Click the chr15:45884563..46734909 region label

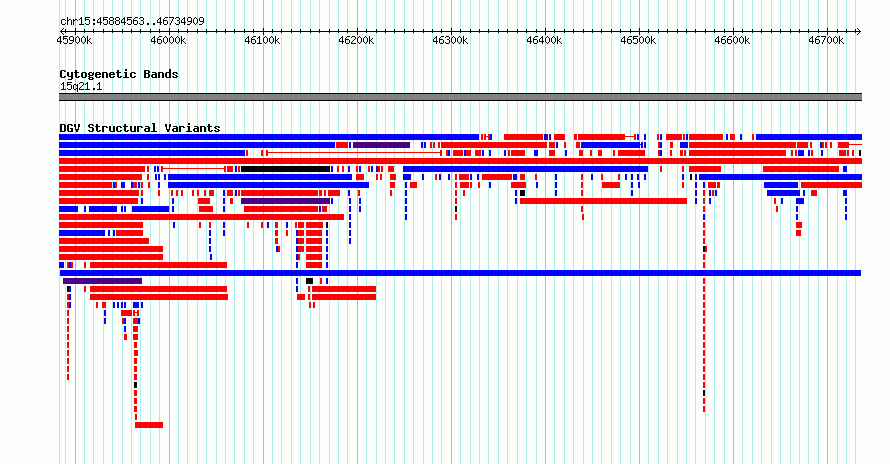pos(132,22)
